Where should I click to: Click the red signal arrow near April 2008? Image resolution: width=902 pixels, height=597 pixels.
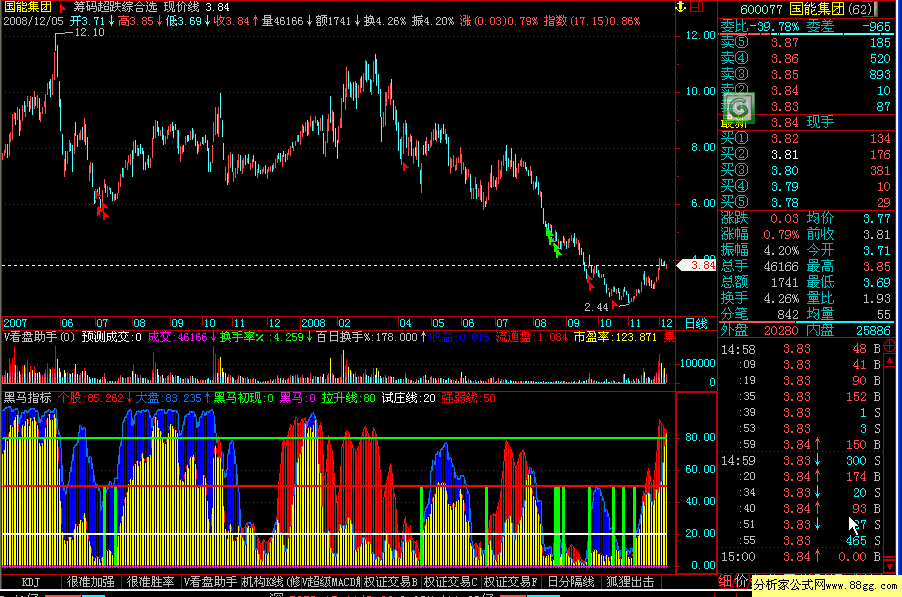(405, 166)
